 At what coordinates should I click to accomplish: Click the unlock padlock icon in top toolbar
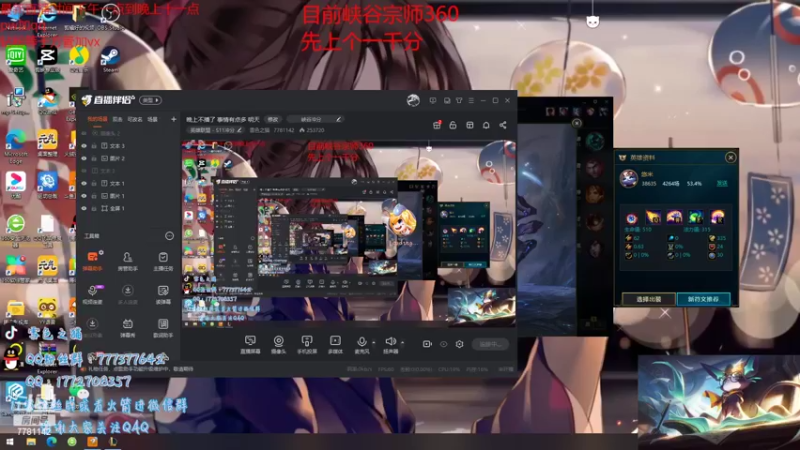pyautogui.click(x=453, y=125)
